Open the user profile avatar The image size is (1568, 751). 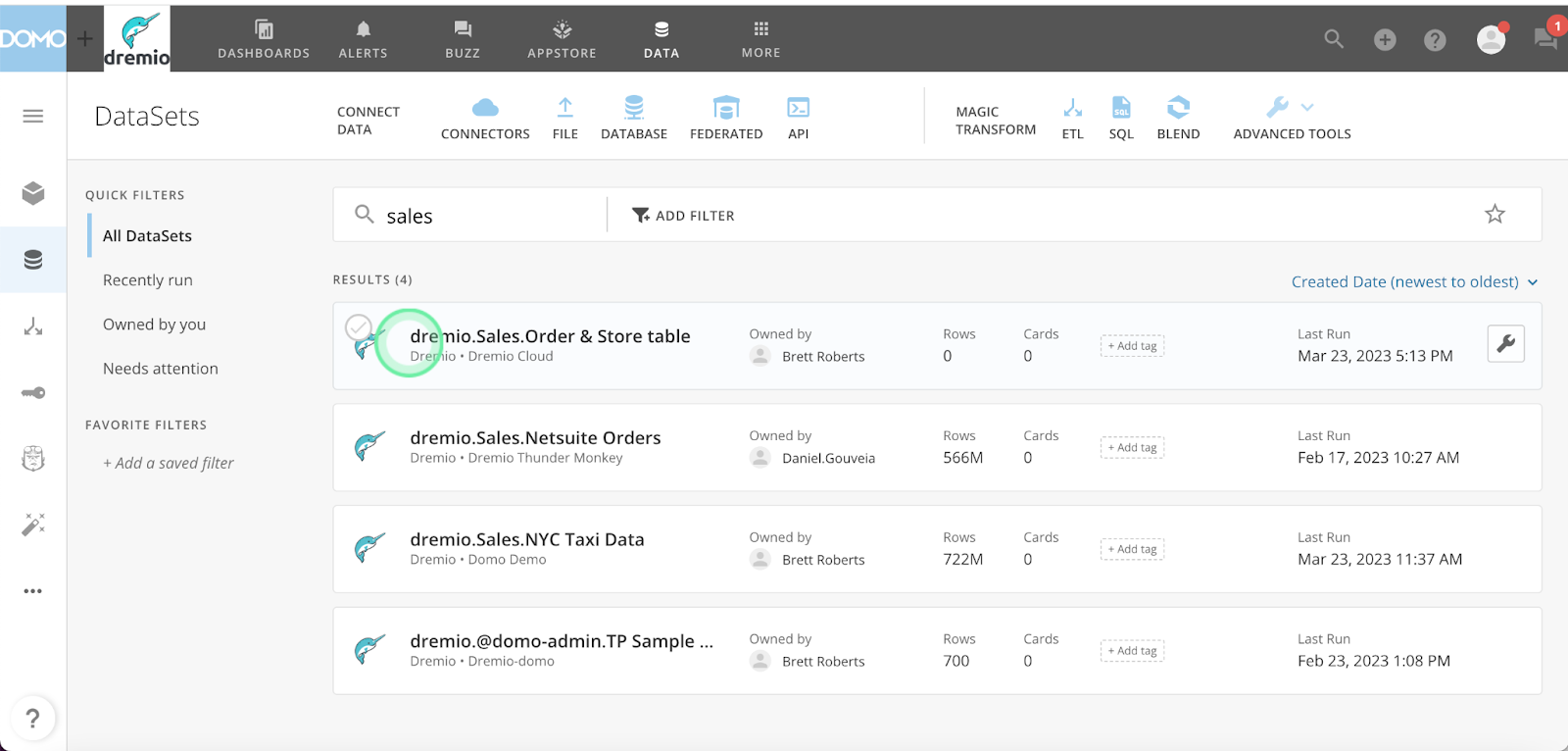click(x=1491, y=39)
